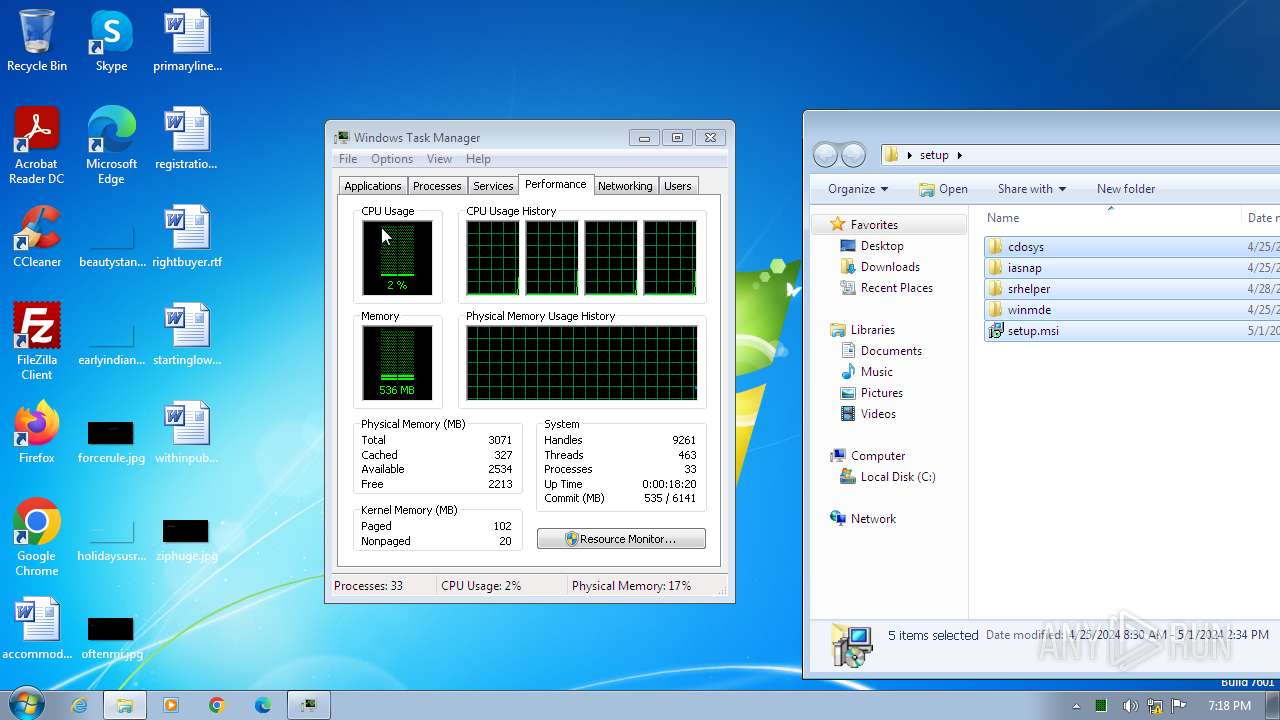Expand the breadcrumb arrow after setup
1280x720 pixels.
pyautogui.click(x=960, y=155)
